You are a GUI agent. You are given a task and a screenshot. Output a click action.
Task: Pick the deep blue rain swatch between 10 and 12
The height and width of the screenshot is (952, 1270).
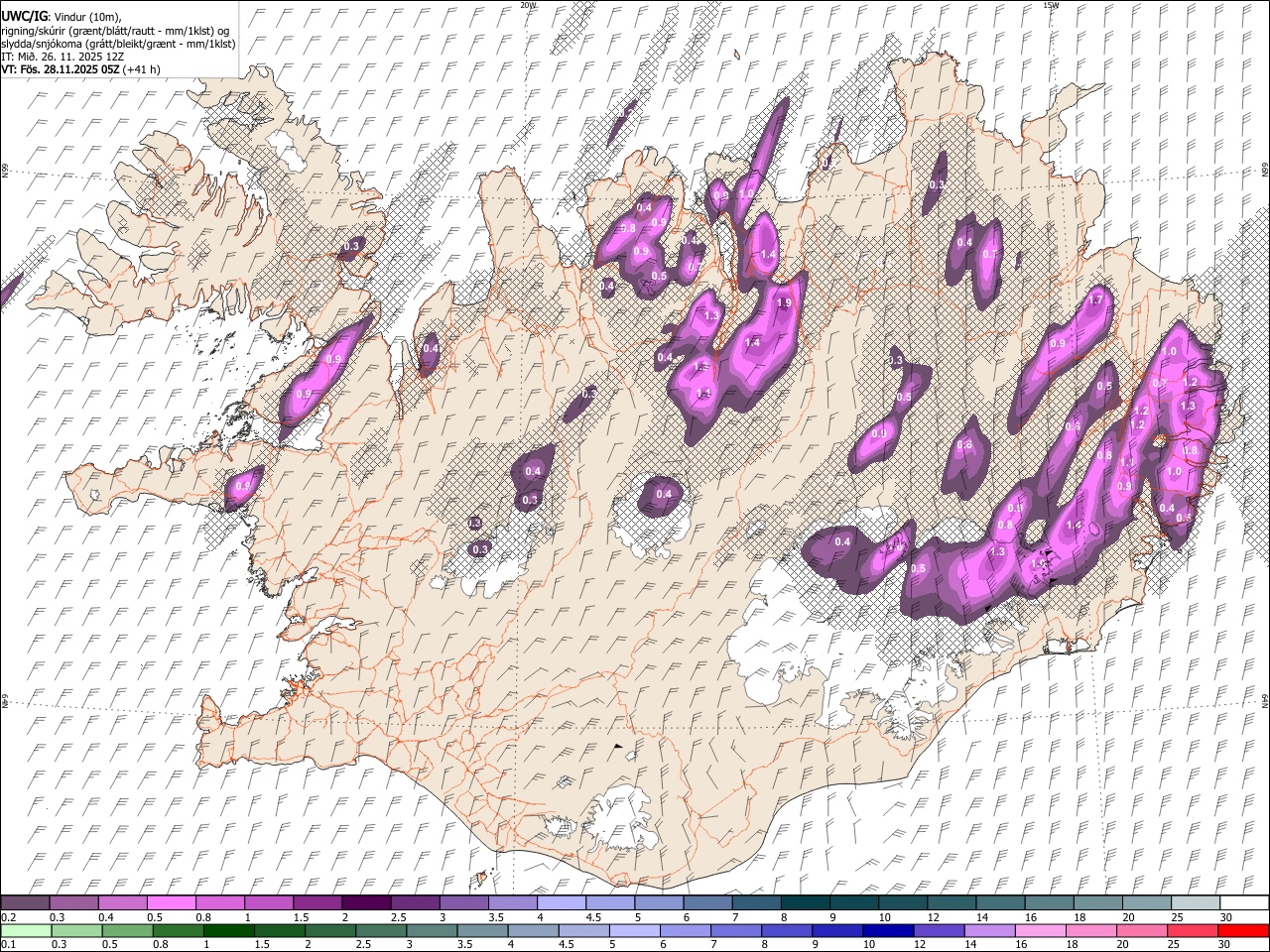point(887,930)
